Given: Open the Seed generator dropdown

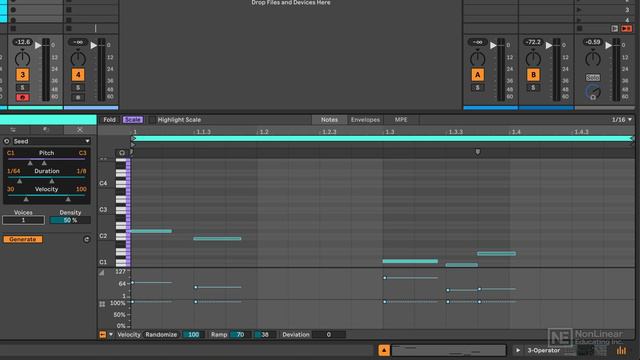Looking at the screenshot, I should point(51,141).
